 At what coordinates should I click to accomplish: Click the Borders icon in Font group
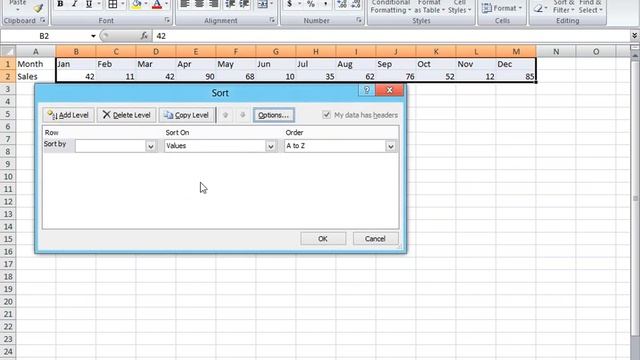(x=113, y=4)
